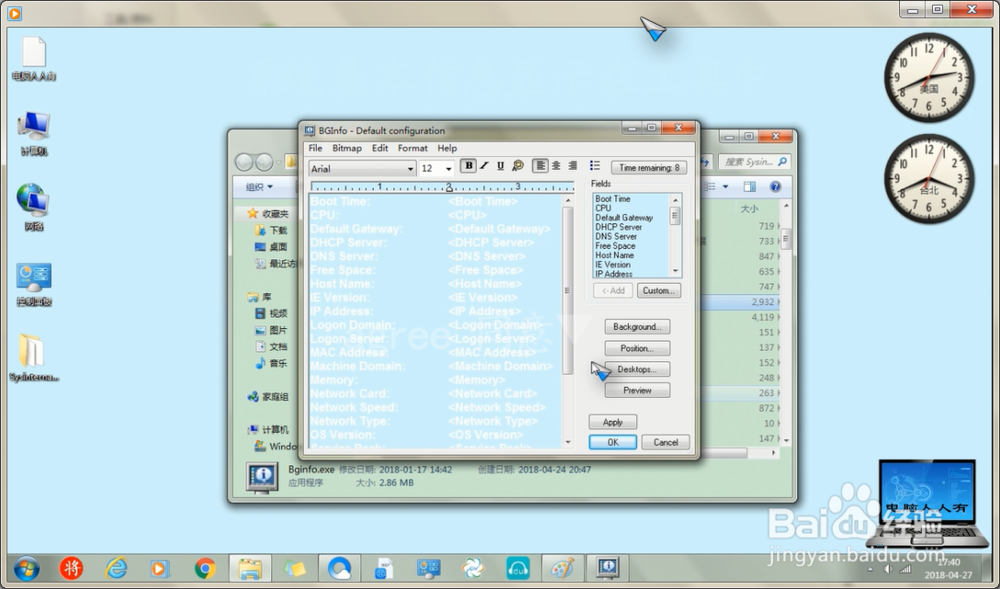Open the File menu in BGInfo

(316, 148)
